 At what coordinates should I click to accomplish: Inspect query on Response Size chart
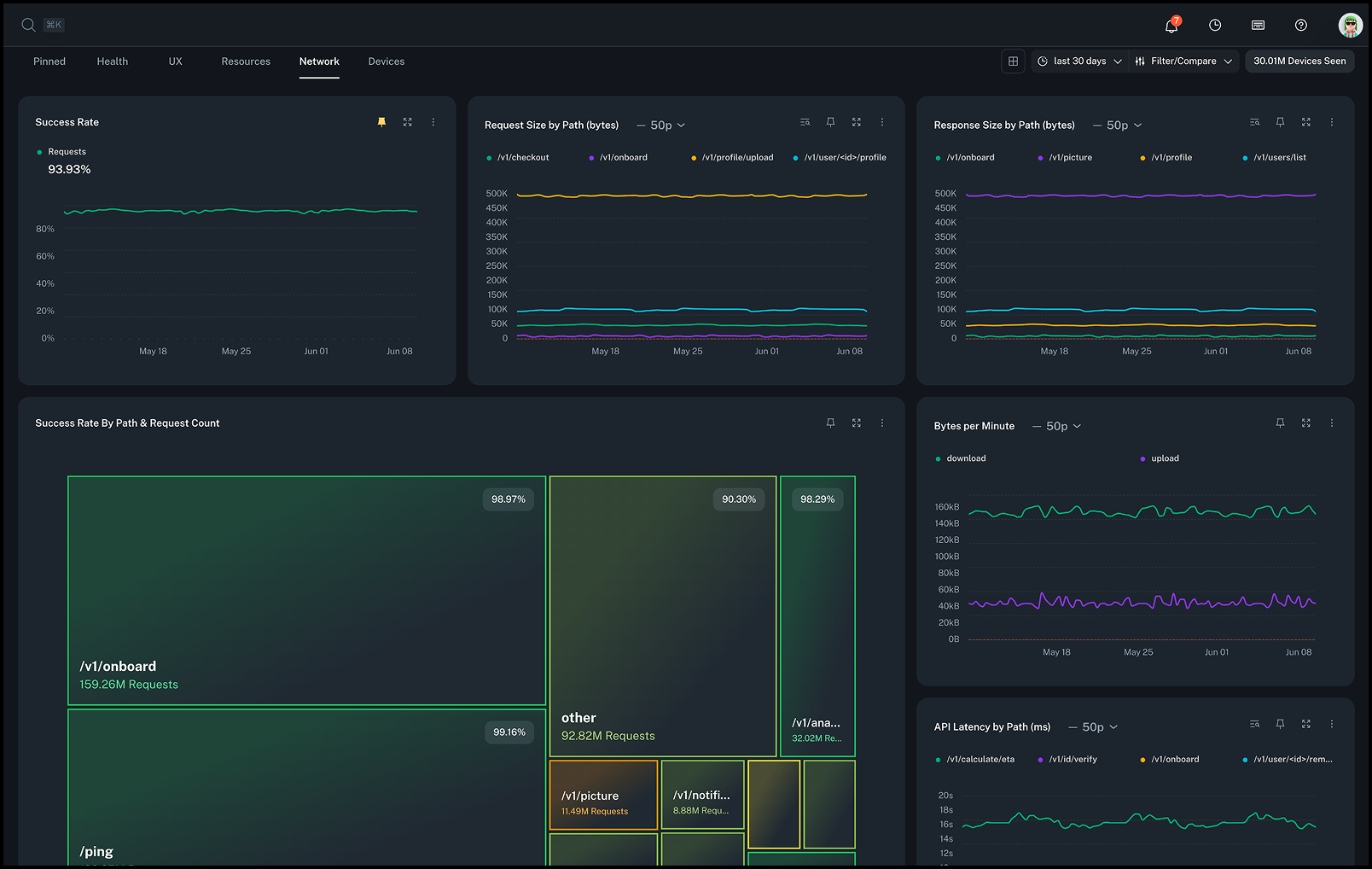point(1254,122)
